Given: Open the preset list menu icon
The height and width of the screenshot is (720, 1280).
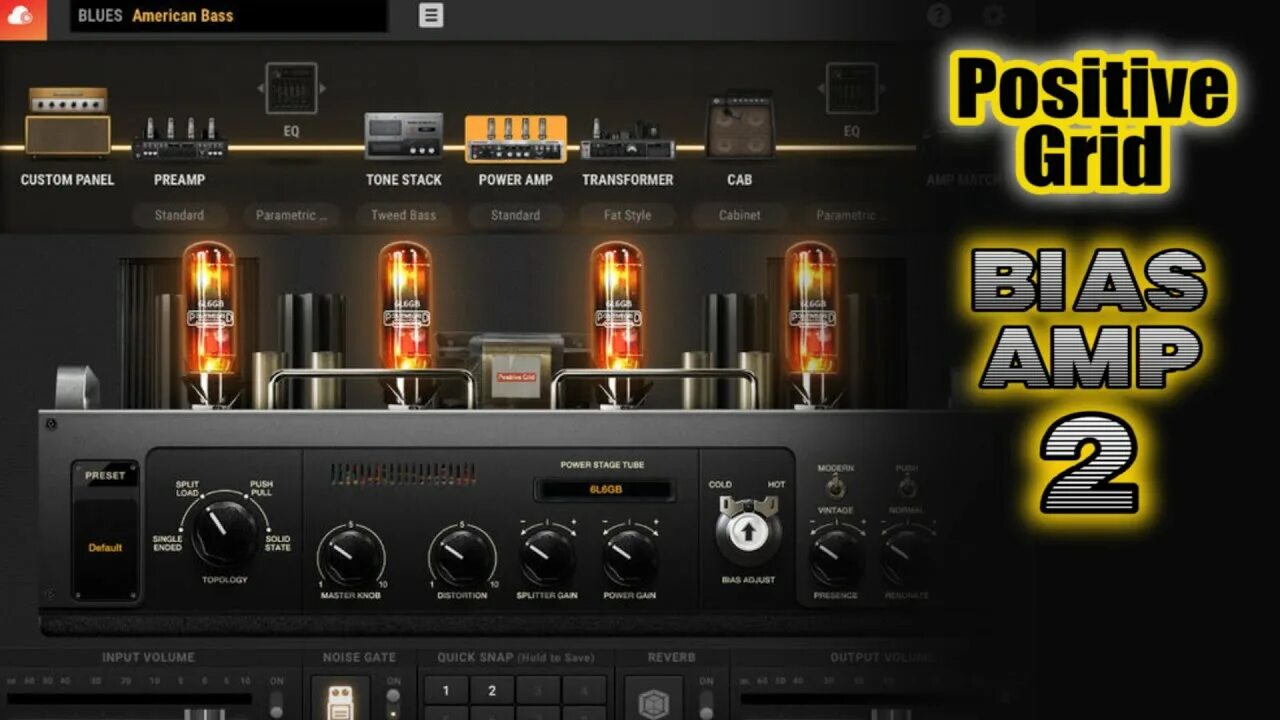Looking at the screenshot, I should pyautogui.click(x=431, y=15).
